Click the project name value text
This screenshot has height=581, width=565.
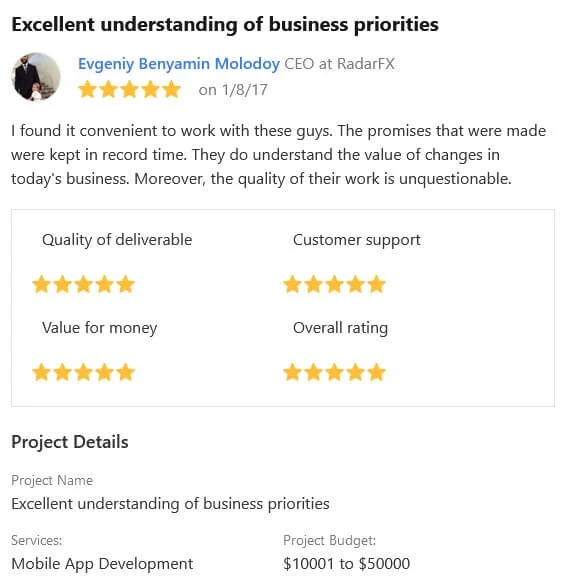[x=170, y=504]
